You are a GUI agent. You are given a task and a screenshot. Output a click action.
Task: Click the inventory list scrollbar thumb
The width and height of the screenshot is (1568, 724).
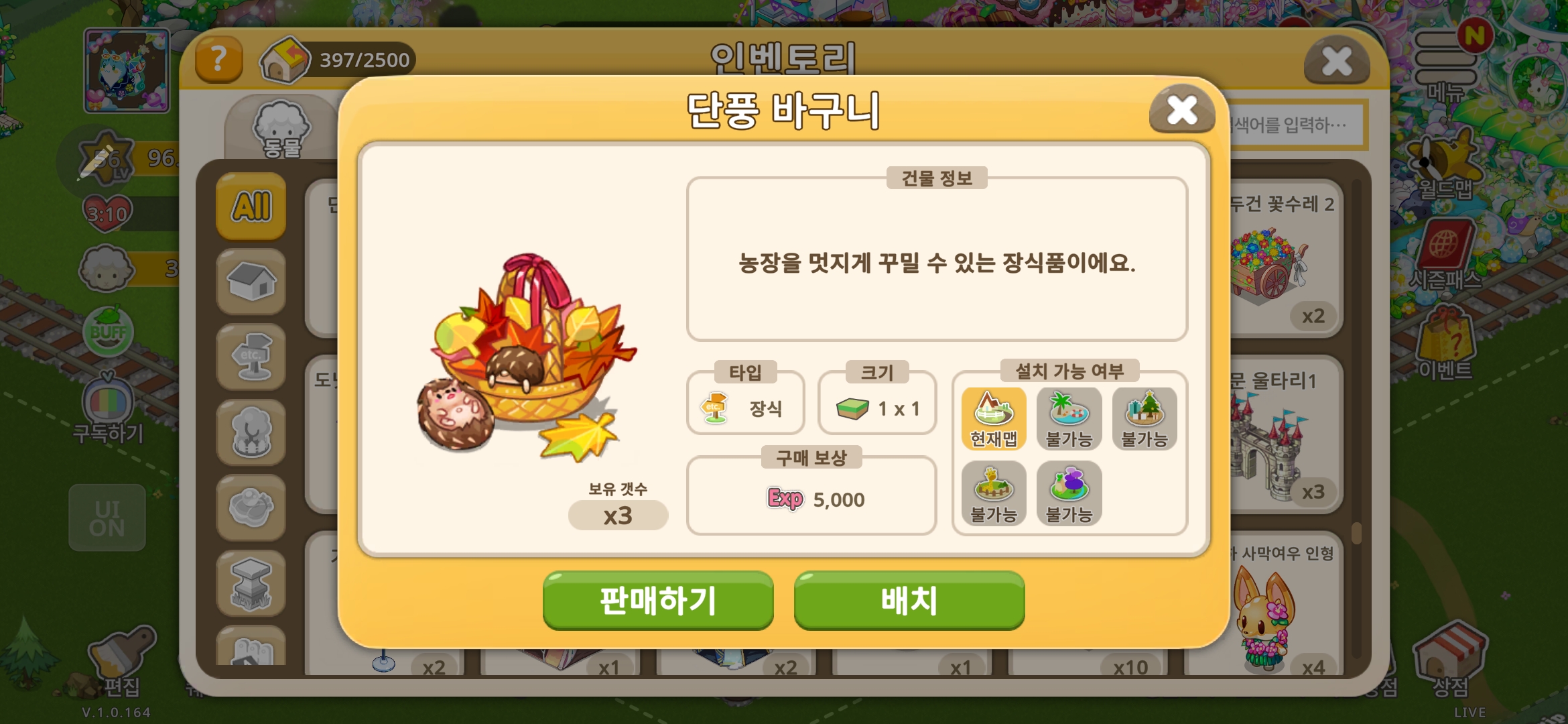tap(1357, 533)
